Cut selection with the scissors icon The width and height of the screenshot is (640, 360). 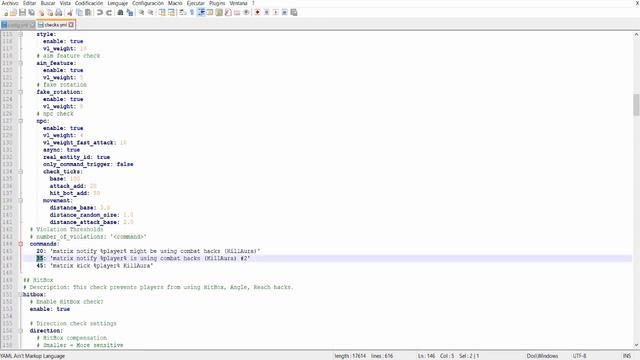[70, 13]
